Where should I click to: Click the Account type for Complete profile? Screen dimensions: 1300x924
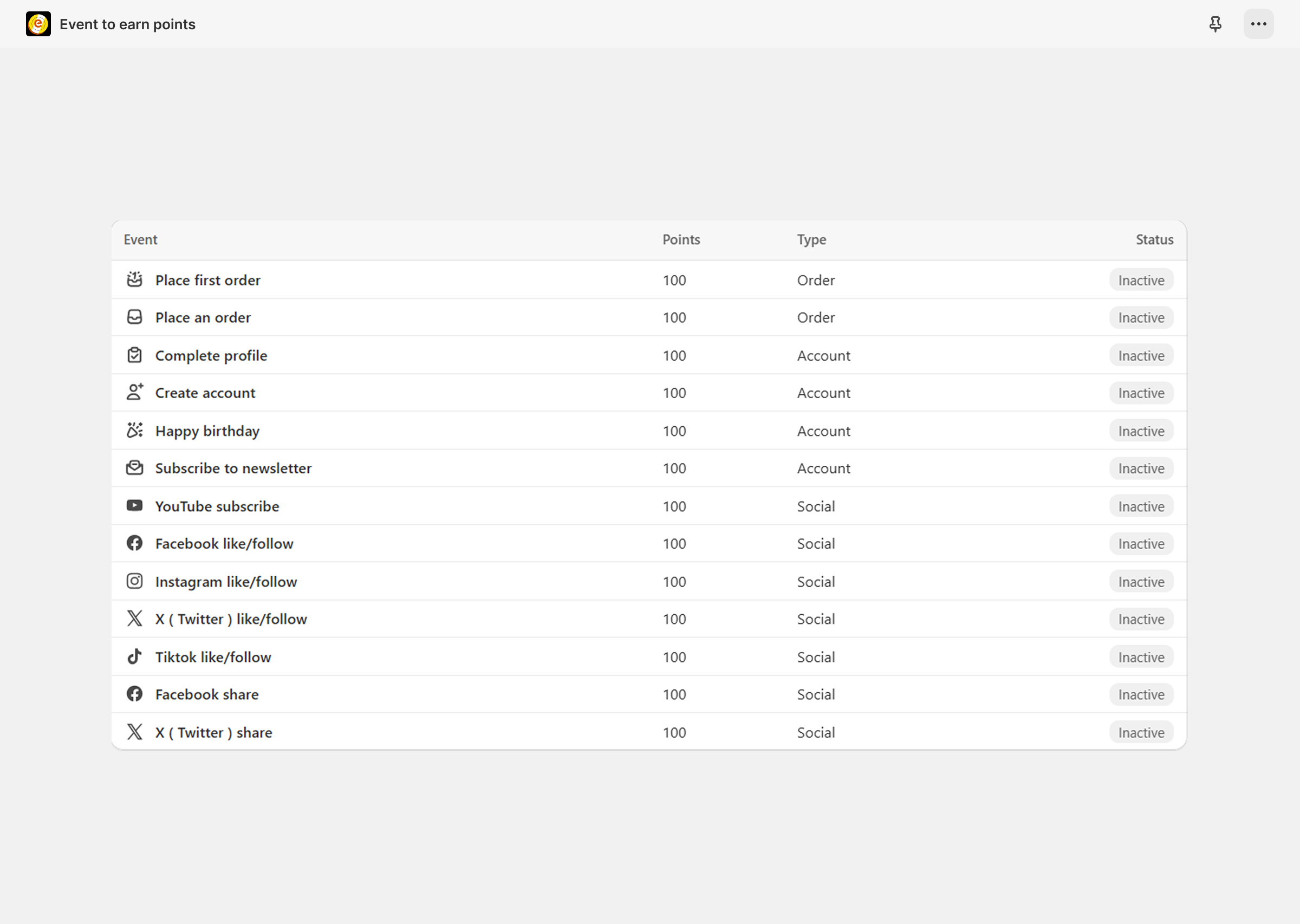823,356
